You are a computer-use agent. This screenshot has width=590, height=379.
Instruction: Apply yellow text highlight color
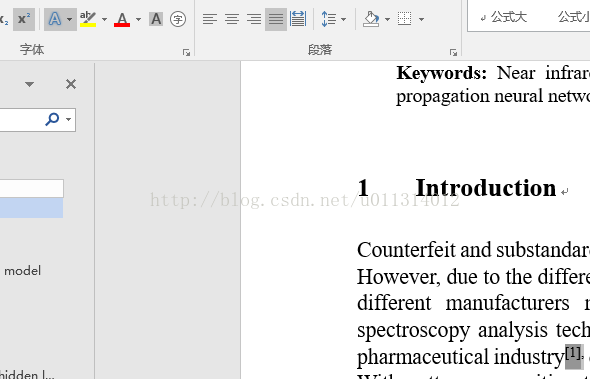88,19
